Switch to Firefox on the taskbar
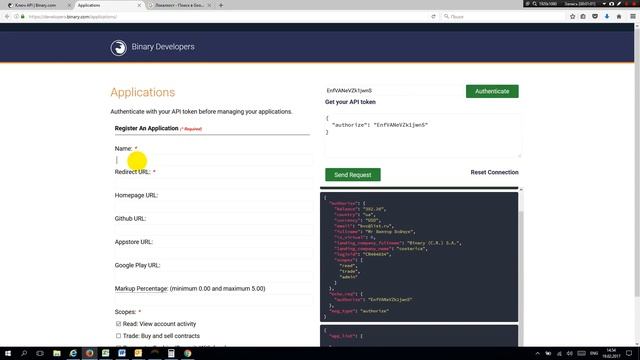640x360 pixels. [x=89, y=353]
